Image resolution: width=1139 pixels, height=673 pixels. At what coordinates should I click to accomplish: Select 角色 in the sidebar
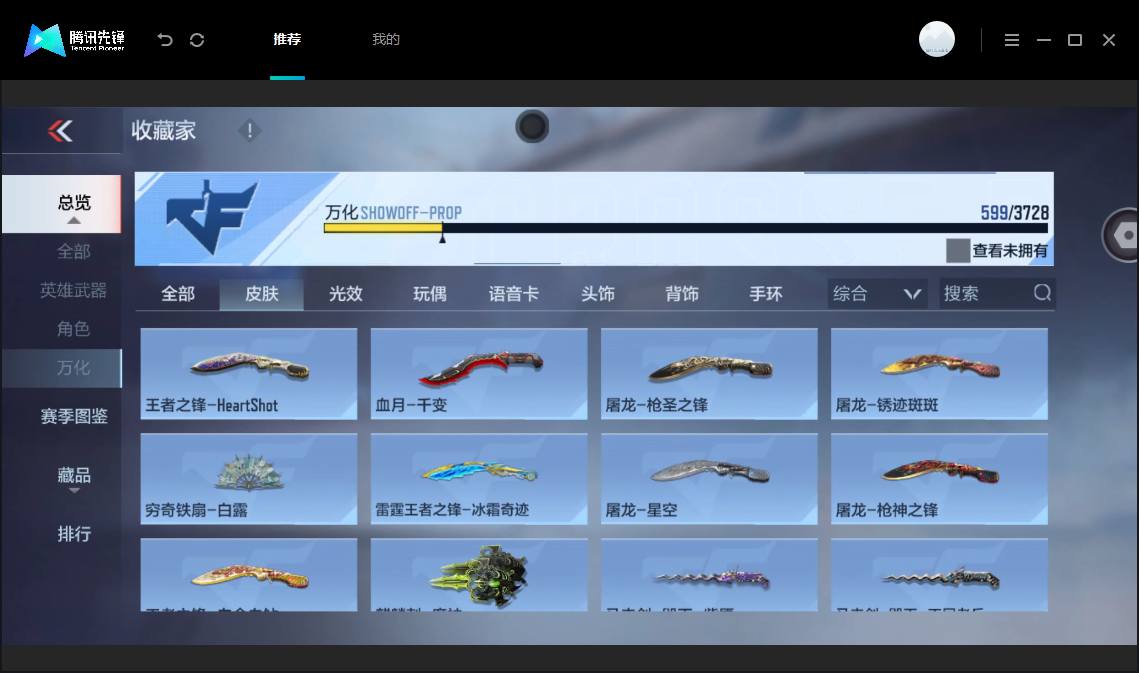coord(74,329)
